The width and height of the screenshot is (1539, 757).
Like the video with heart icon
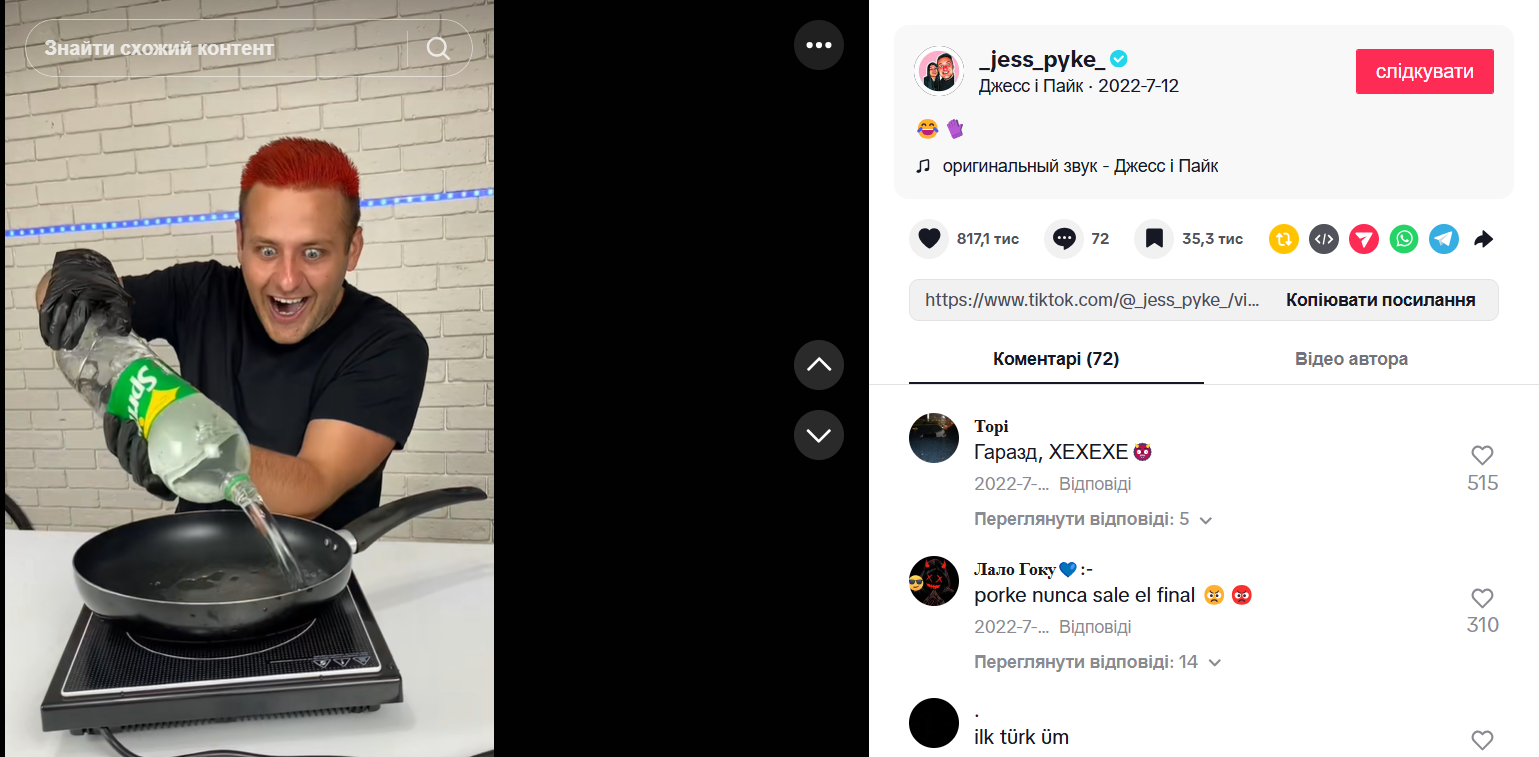coord(929,239)
